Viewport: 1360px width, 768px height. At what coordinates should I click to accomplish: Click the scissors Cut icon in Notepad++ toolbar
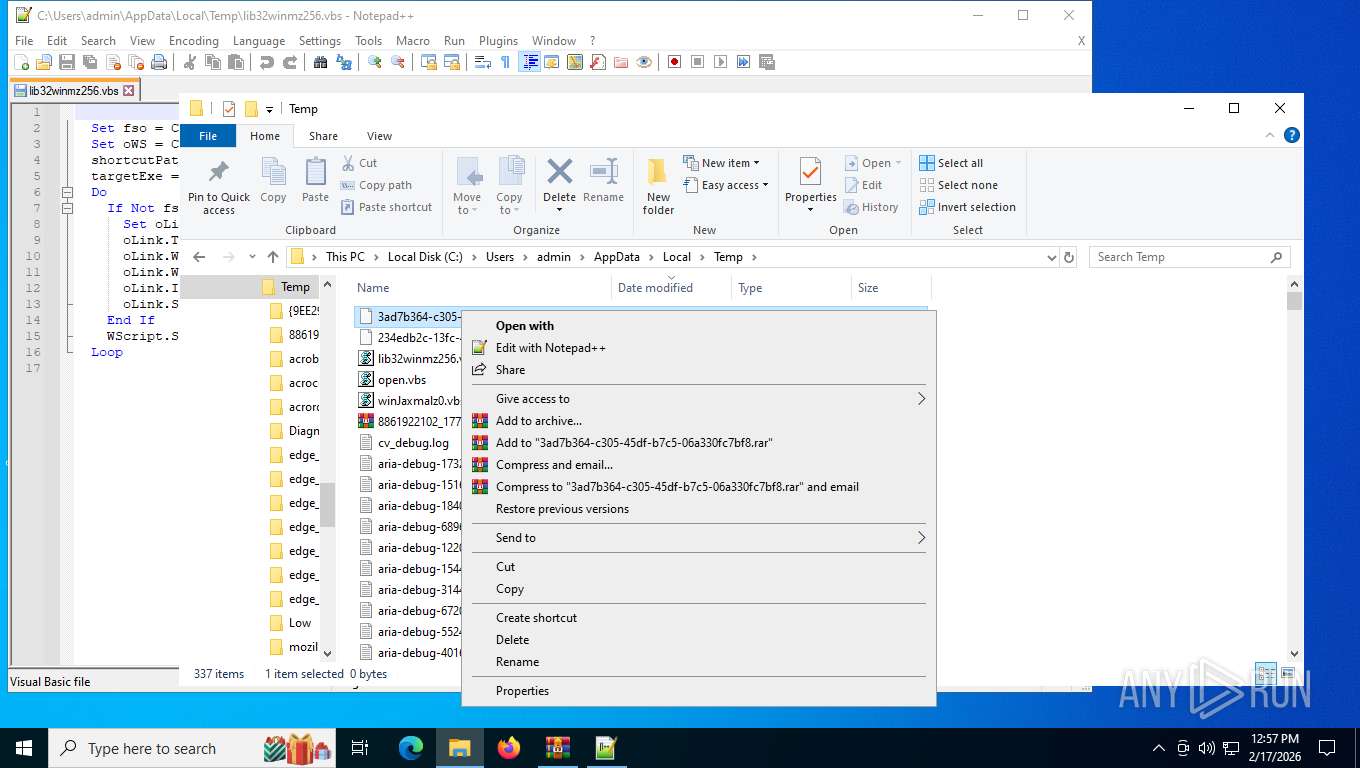coord(189,62)
